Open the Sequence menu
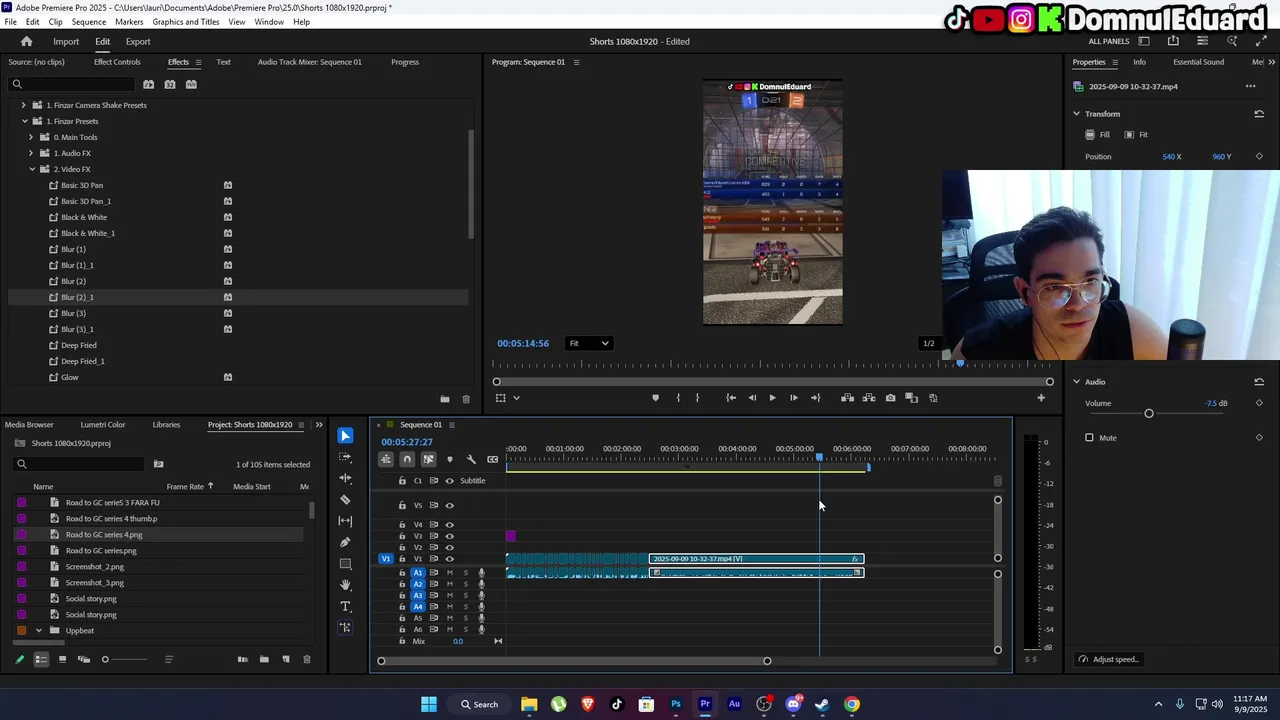 pyautogui.click(x=89, y=22)
